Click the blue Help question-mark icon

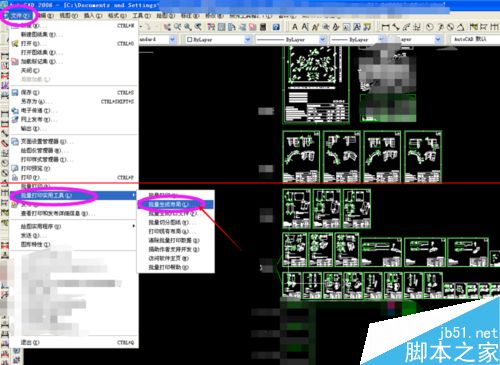click(x=276, y=27)
